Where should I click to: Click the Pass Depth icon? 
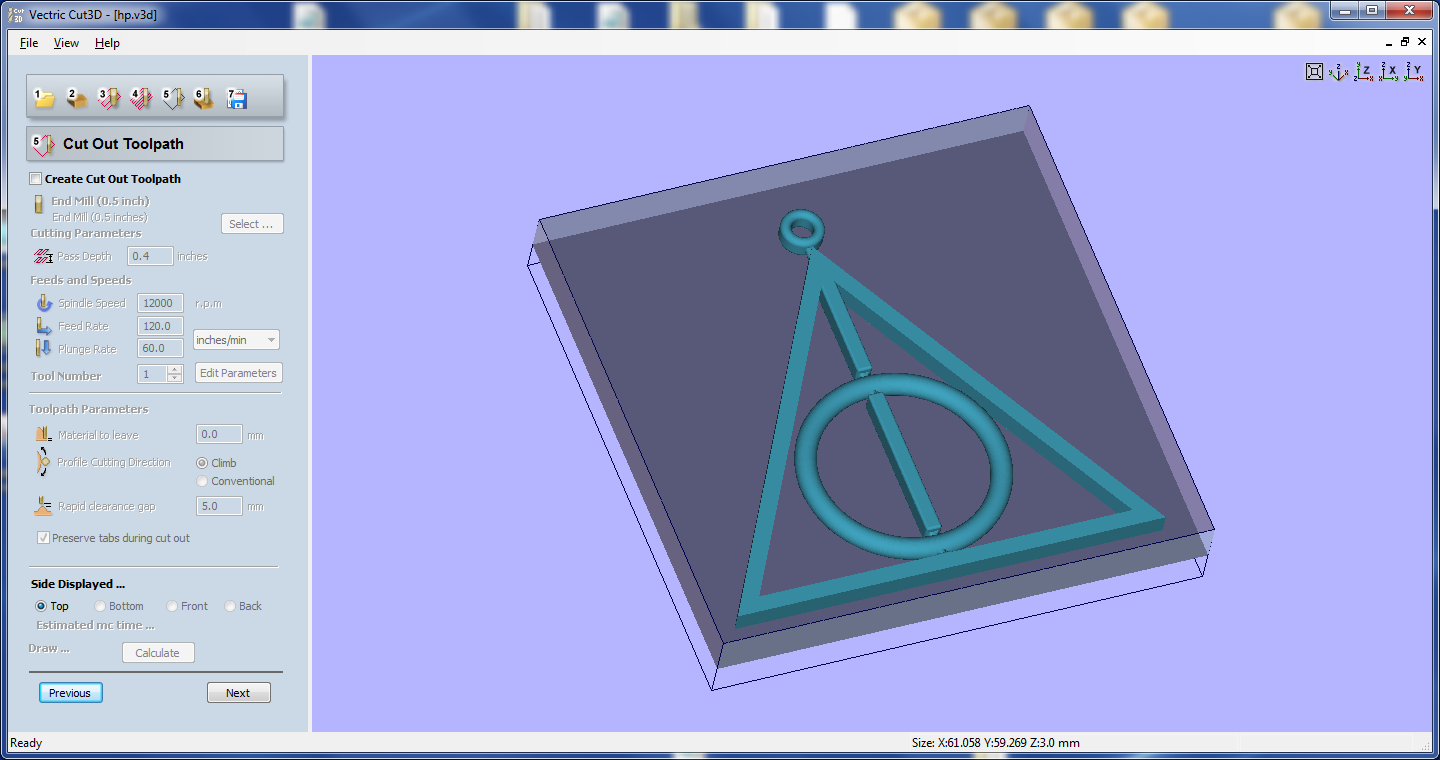(x=43, y=256)
